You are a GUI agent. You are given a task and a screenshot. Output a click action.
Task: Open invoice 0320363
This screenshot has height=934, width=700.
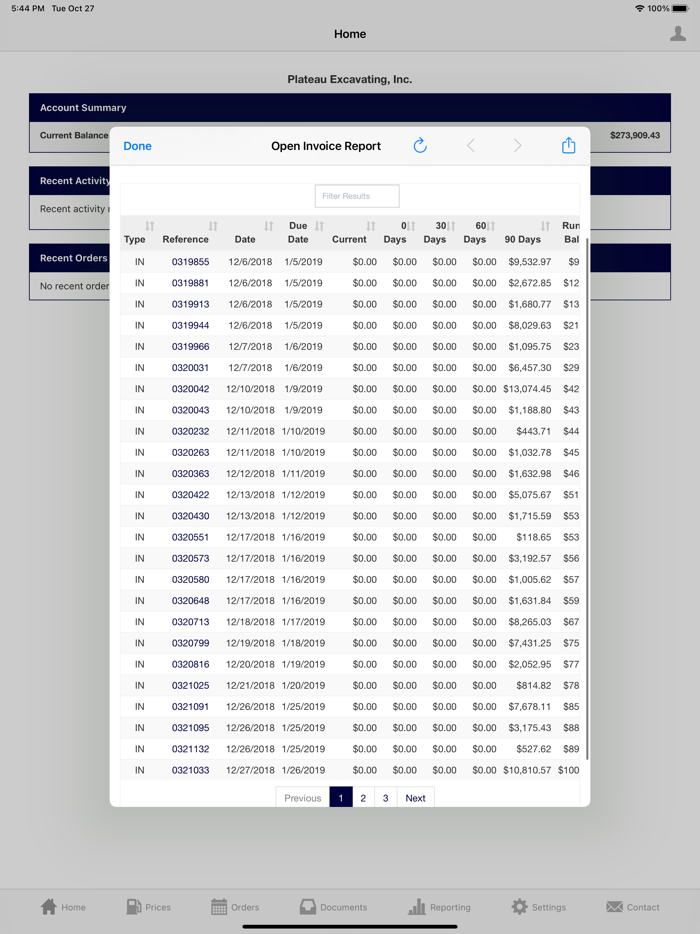click(x=191, y=474)
